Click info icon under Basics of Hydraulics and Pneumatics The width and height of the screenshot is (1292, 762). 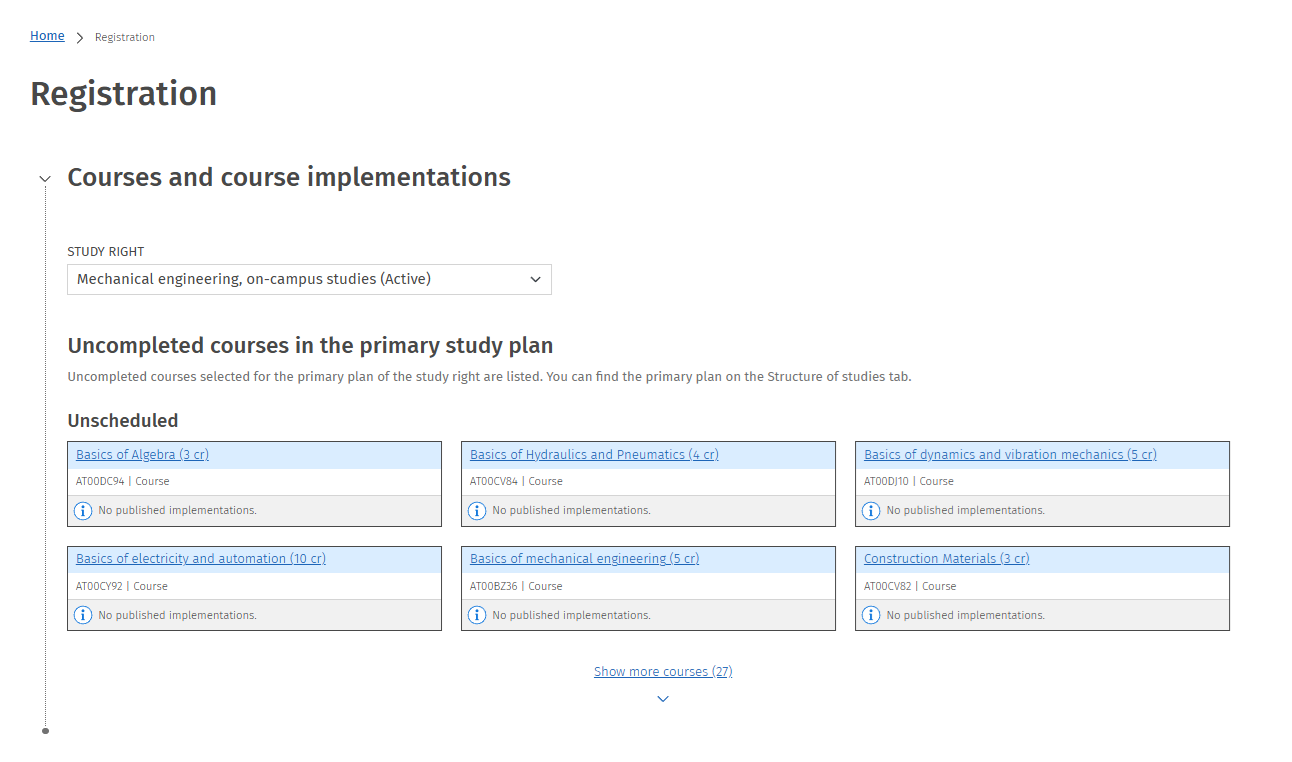click(478, 511)
